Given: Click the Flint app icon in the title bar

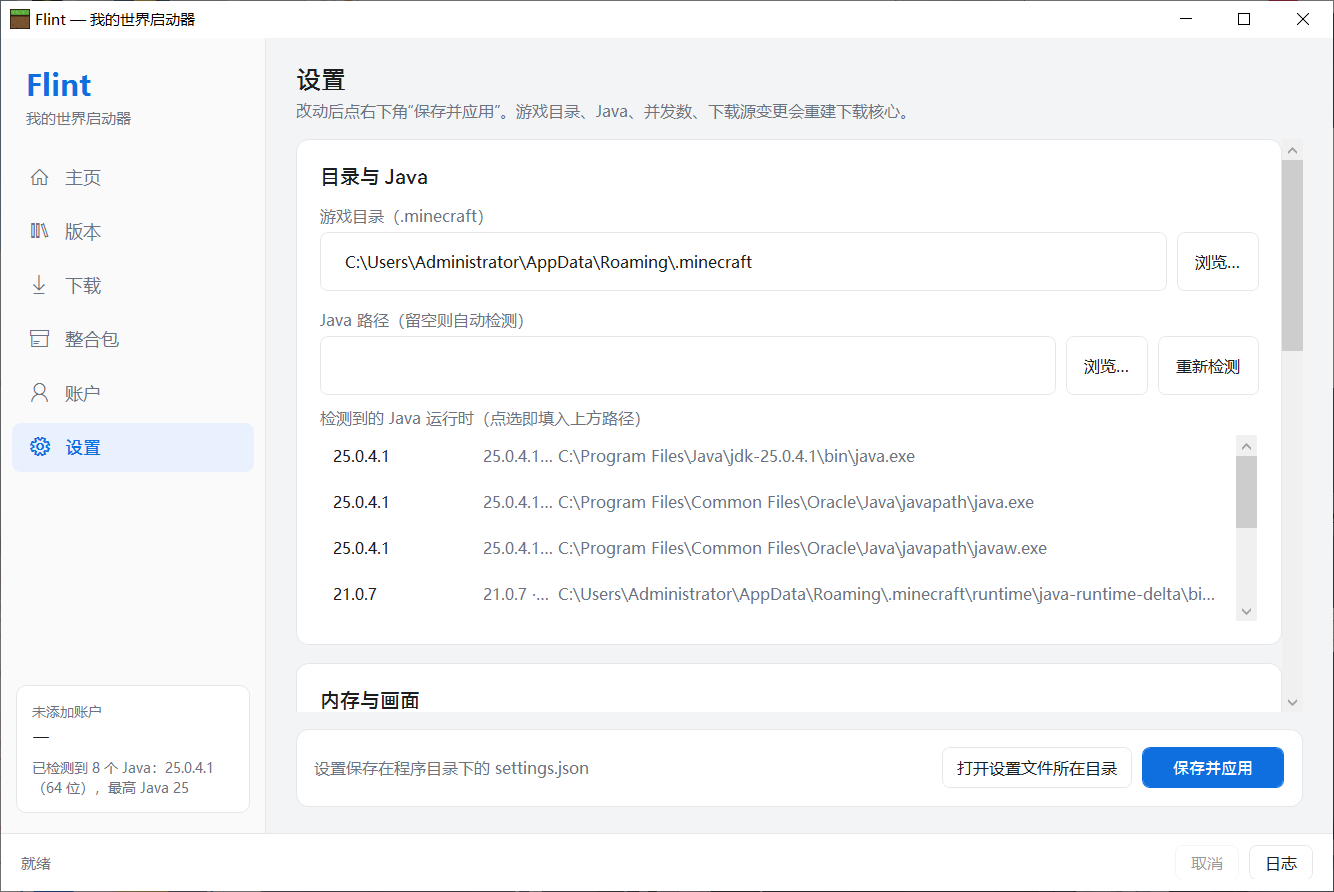Looking at the screenshot, I should coord(20,19).
